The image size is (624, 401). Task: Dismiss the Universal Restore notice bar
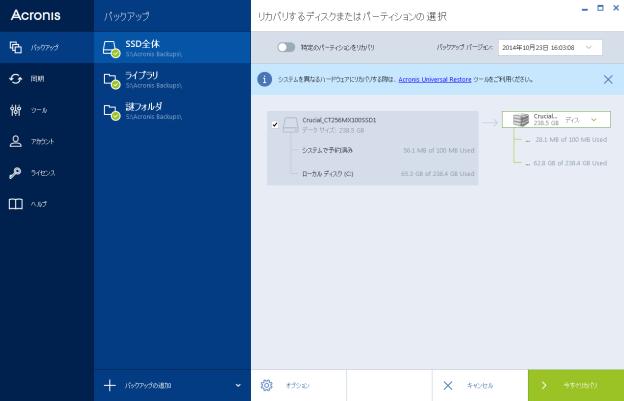click(x=608, y=79)
